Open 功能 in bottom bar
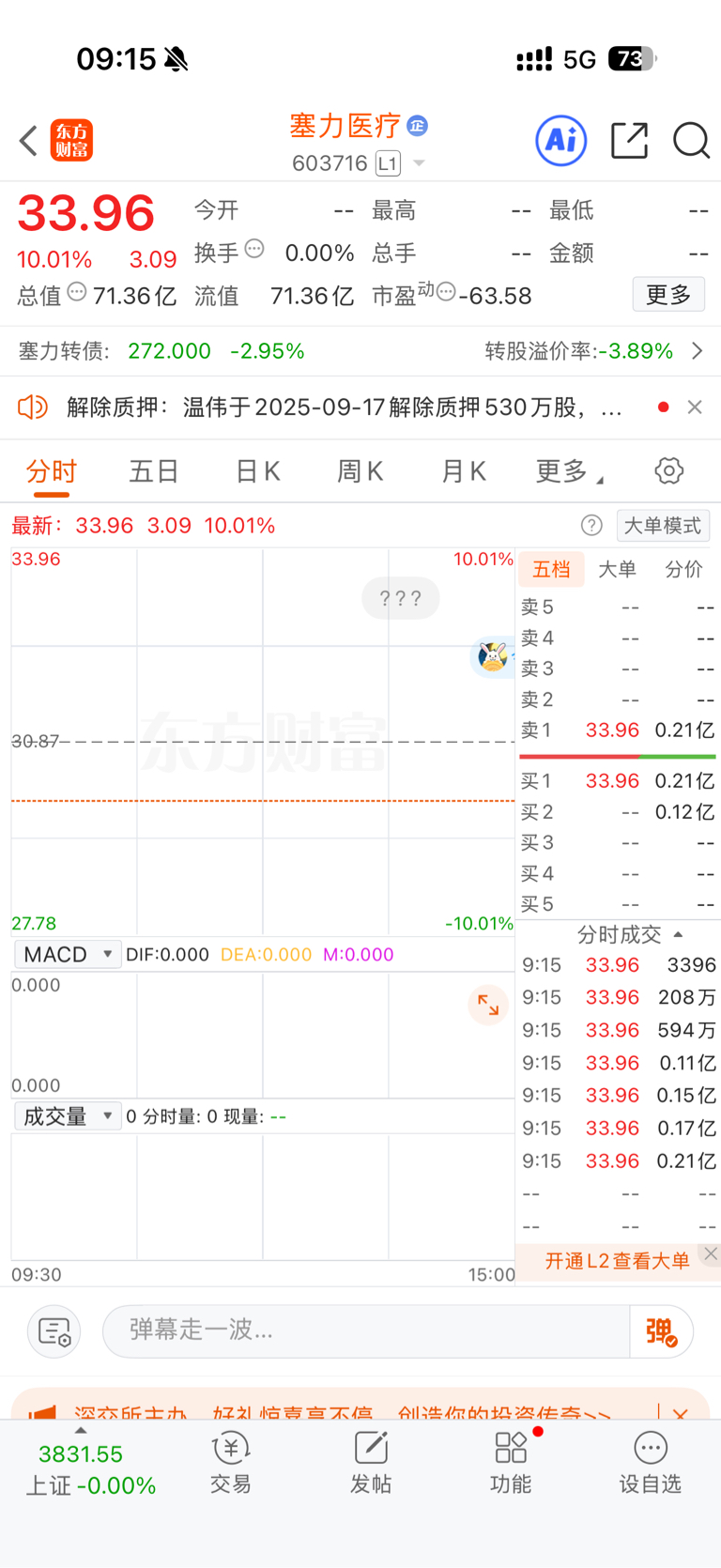The height and width of the screenshot is (1568, 721). click(x=511, y=1463)
